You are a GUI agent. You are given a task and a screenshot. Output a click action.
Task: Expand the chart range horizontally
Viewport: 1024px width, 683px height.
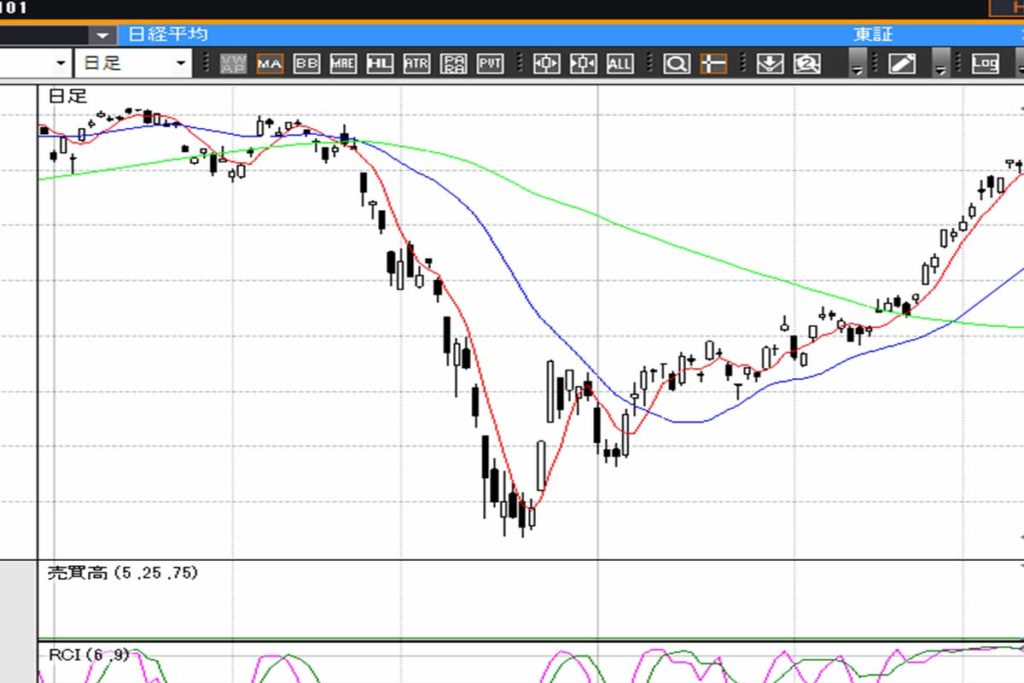[x=547, y=64]
